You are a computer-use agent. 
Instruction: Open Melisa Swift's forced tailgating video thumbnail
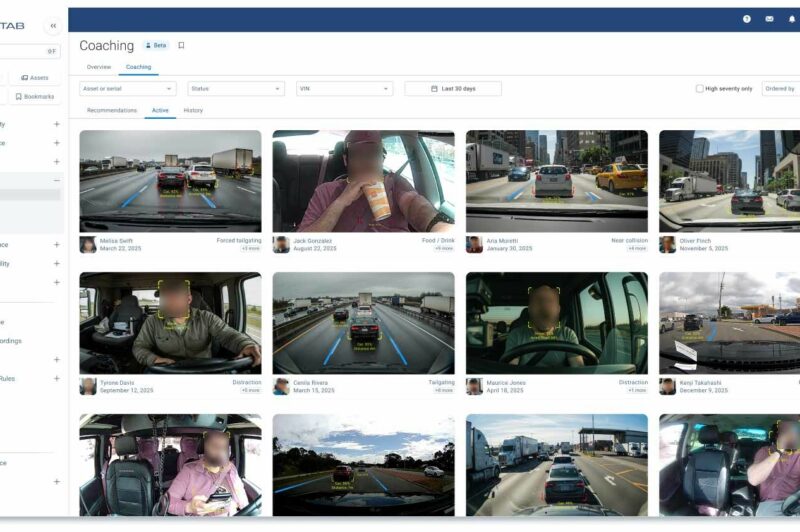pos(170,181)
